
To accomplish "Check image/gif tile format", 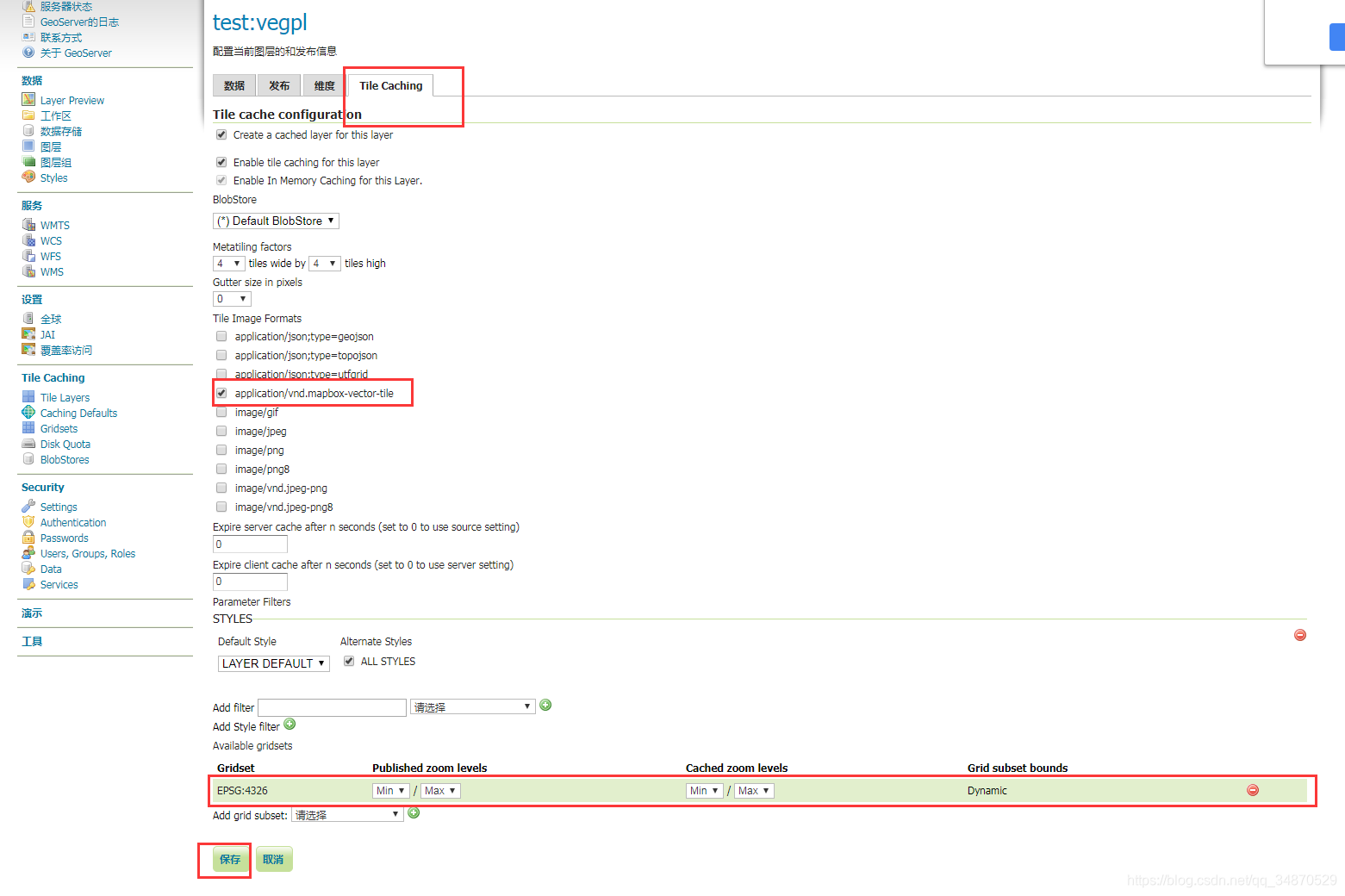I will [221, 412].
